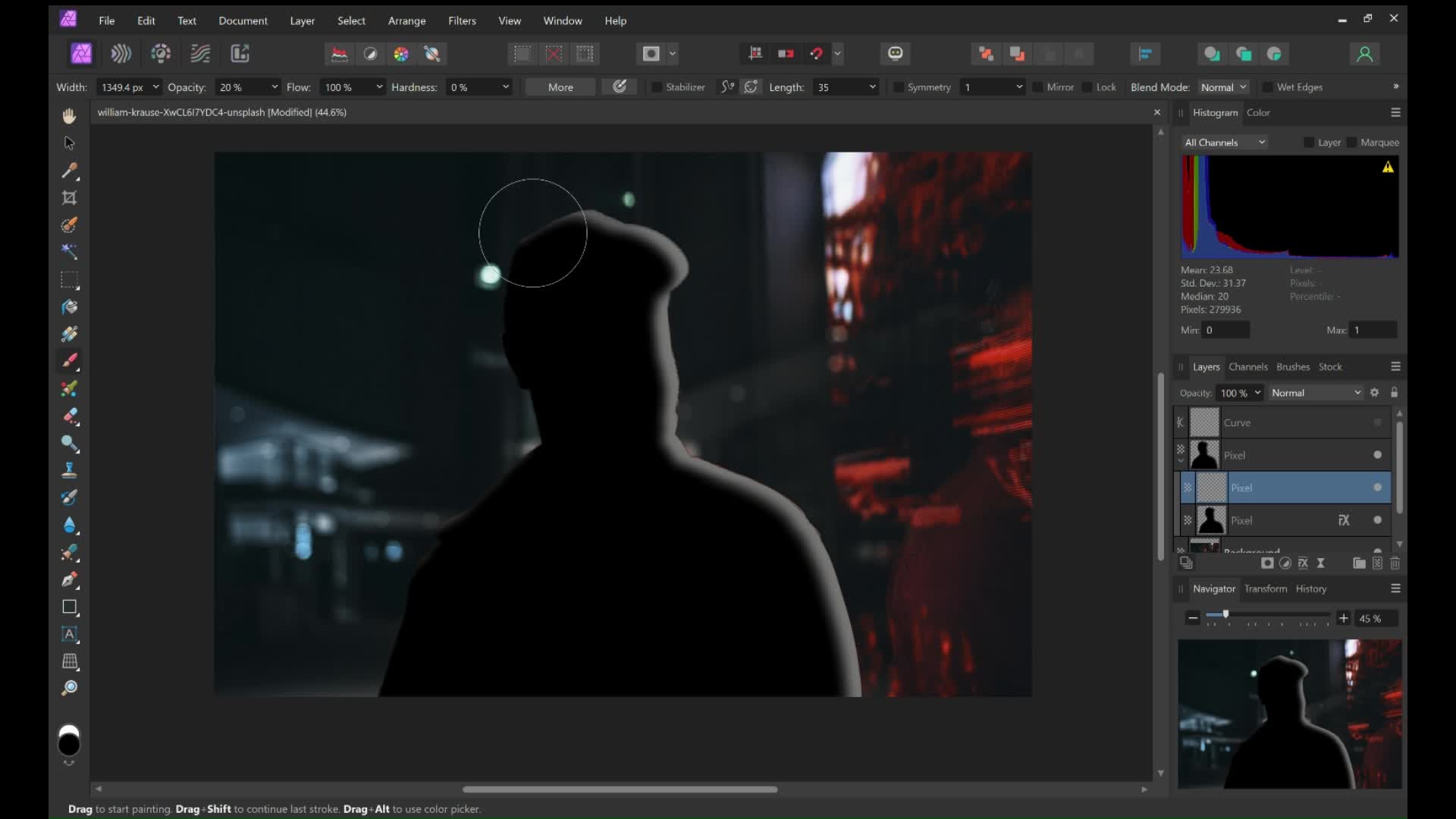Add a layer mask from Layers panel

tap(1266, 563)
